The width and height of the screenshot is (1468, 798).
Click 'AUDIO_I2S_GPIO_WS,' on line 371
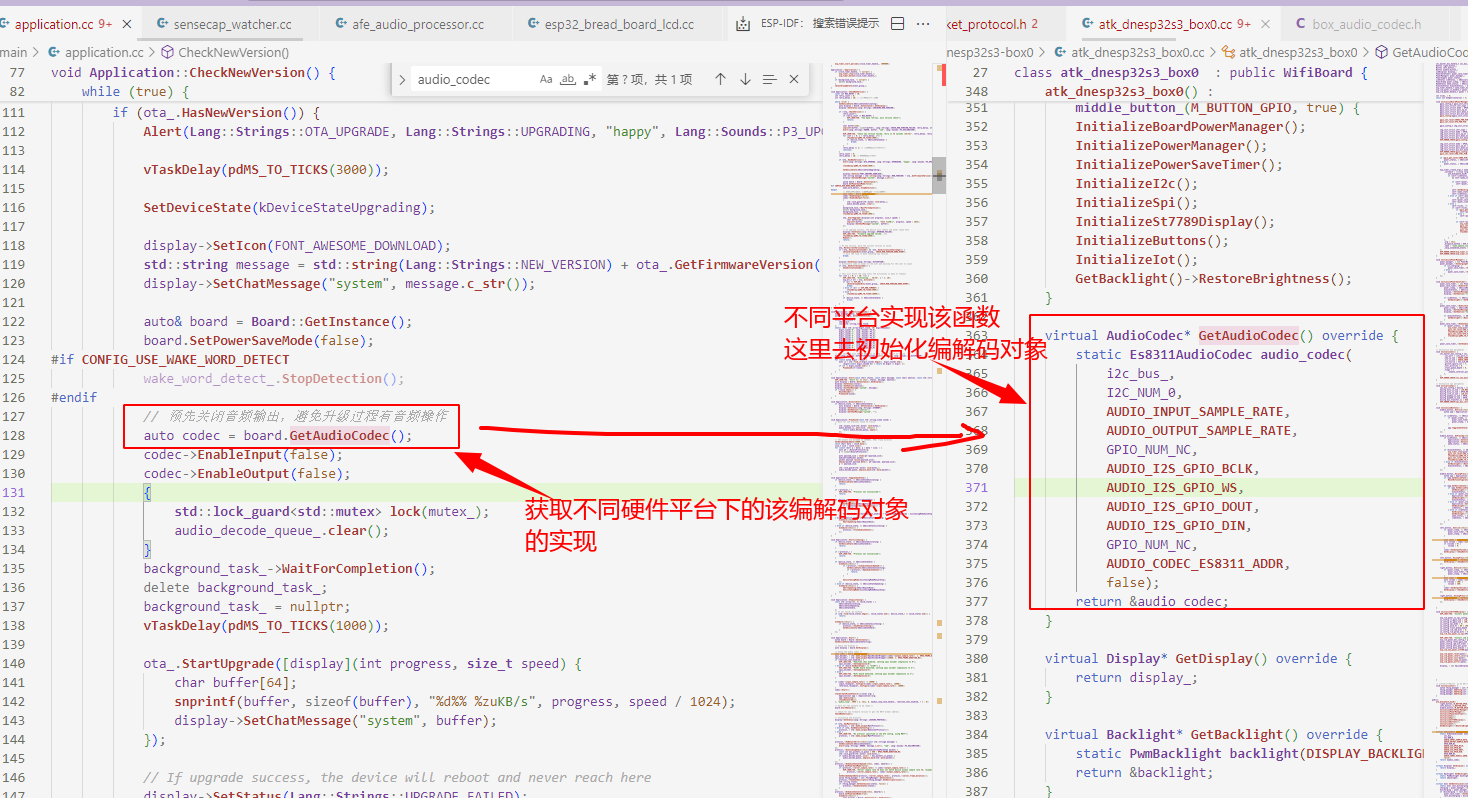[x=1176, y=488]
